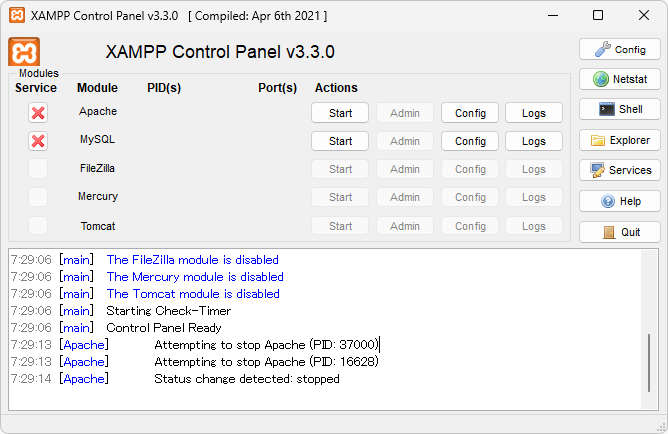The width and height of the screenshot is (668, 434).
Task: Click the XAMPP orange logo icon
Action: (24, 52)
